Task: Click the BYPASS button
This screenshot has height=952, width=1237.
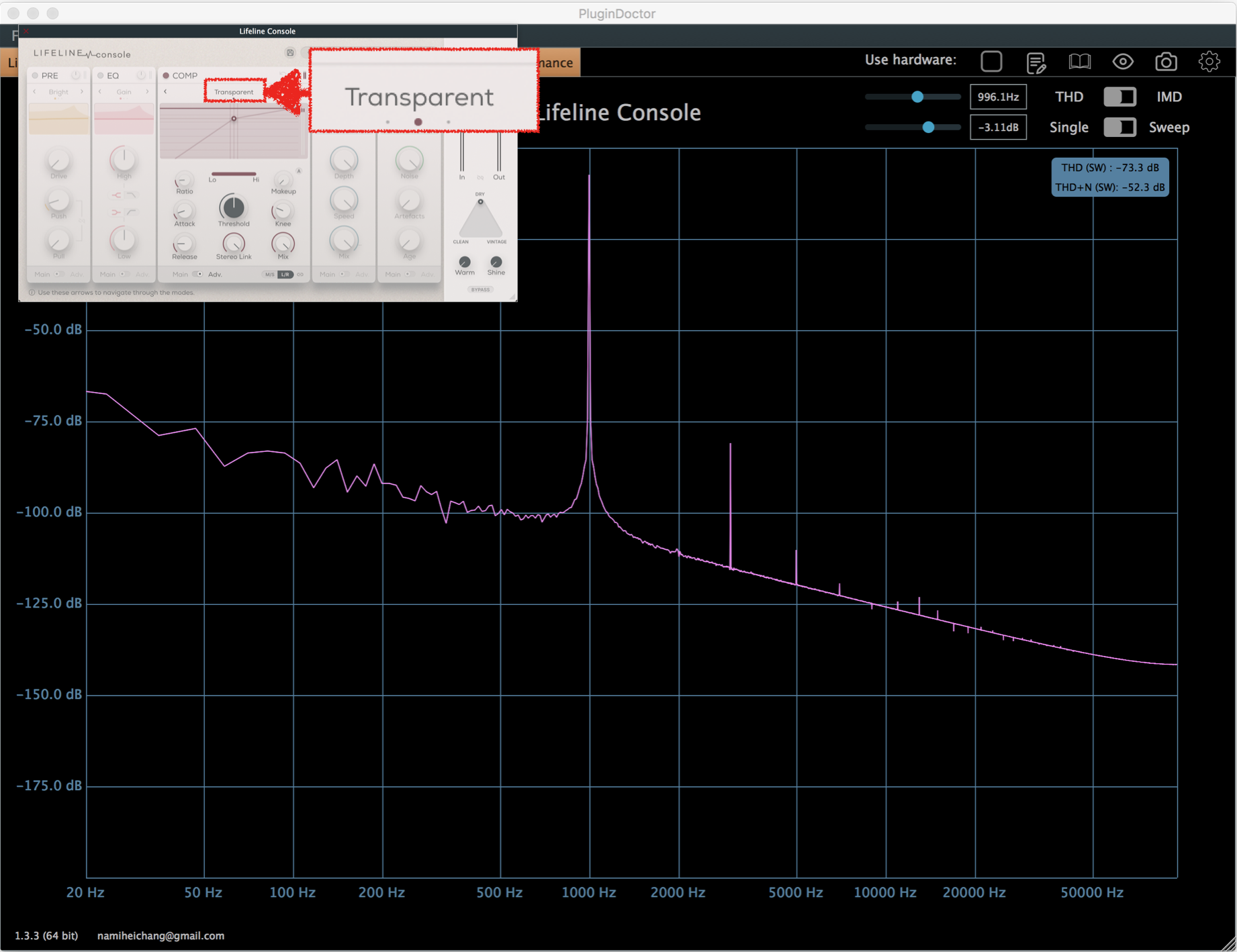Action: pyautogui.click(x=480, y=289)
